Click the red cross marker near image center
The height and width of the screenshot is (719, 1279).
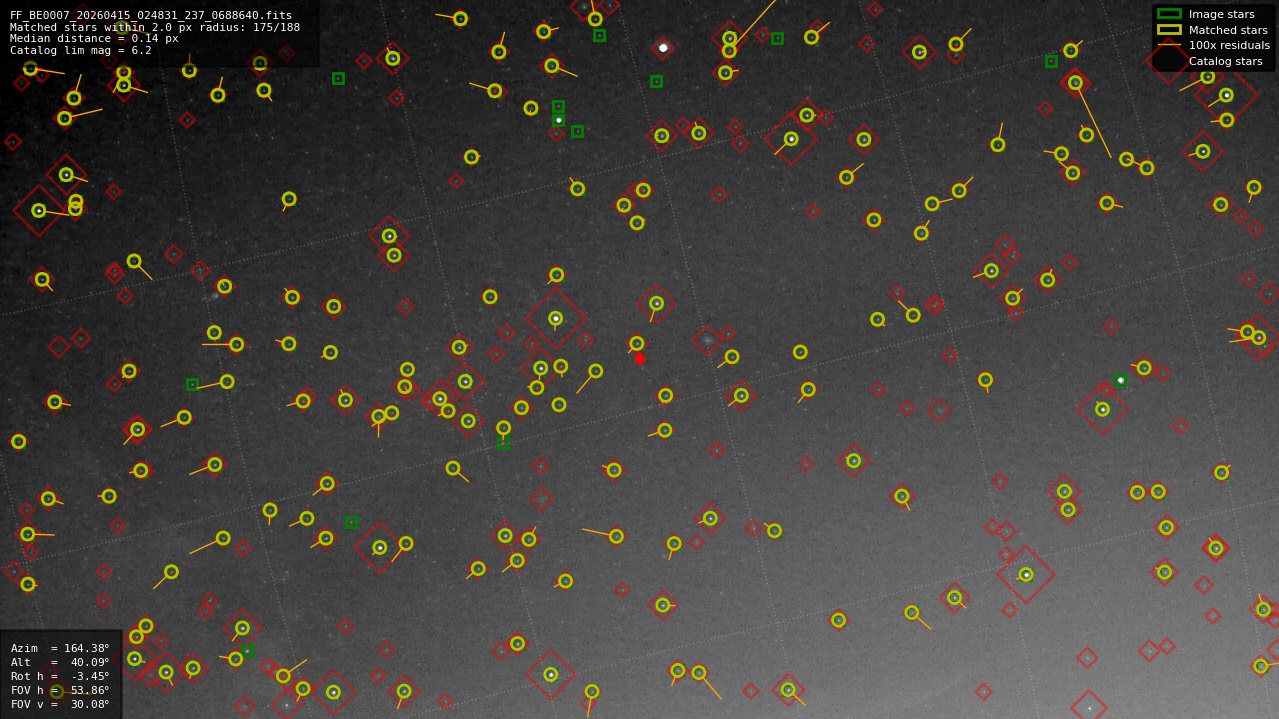tap(640, 358)
